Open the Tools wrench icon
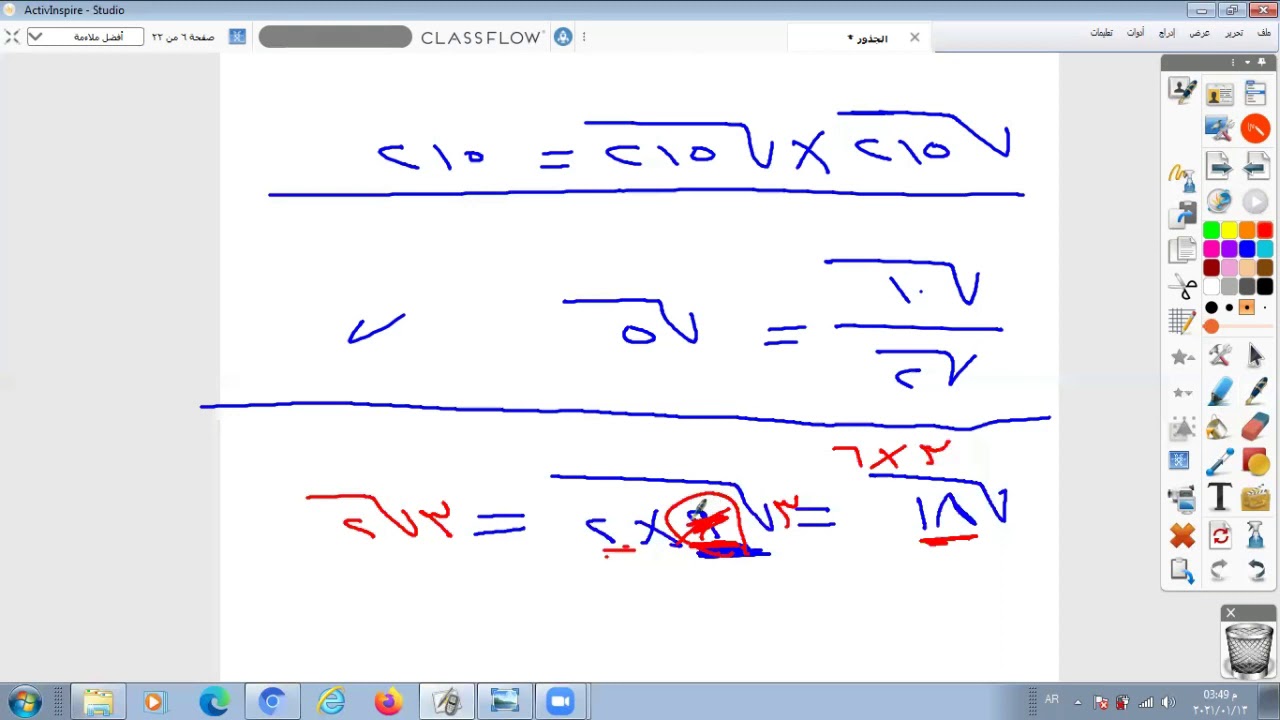Screen dimensions: 1280x720 coord(1220,355)
